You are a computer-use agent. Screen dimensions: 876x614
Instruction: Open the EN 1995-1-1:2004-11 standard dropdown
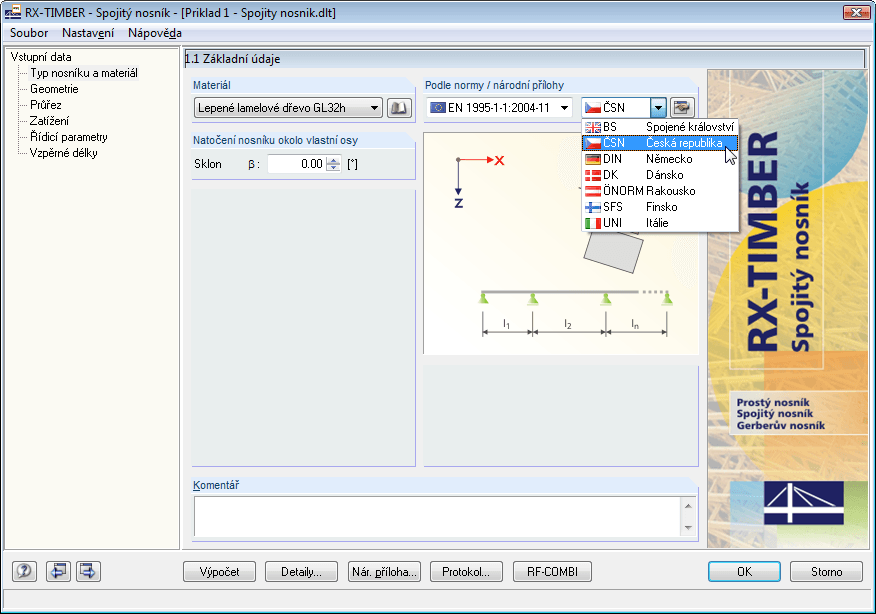(500, 107)
